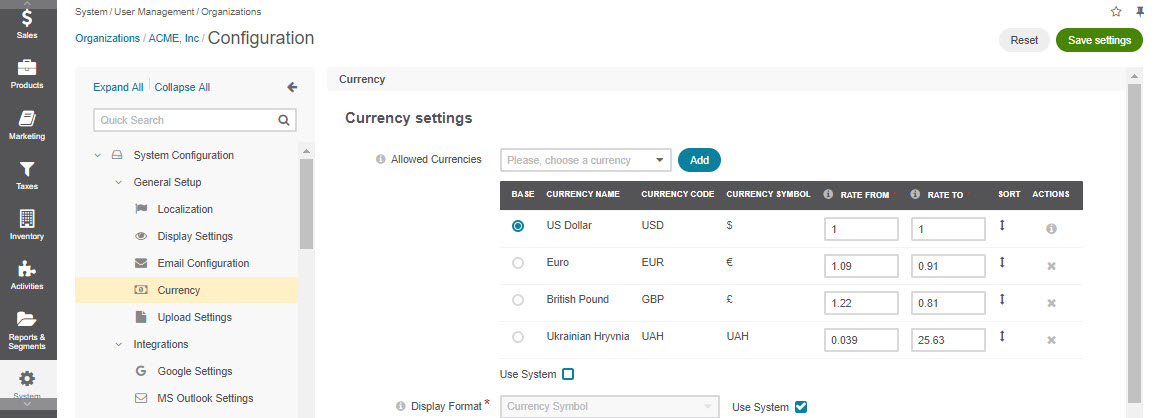
Task: Select Euro as base currency
Action: 518,263
